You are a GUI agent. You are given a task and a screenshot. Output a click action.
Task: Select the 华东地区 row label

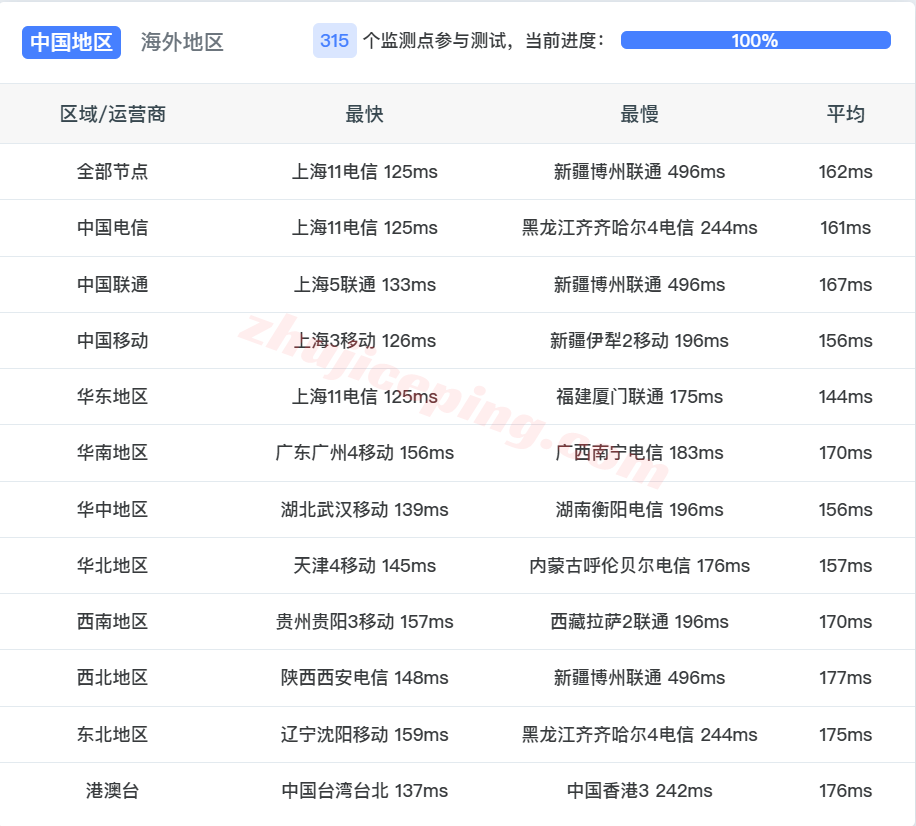tap(113, 397)
